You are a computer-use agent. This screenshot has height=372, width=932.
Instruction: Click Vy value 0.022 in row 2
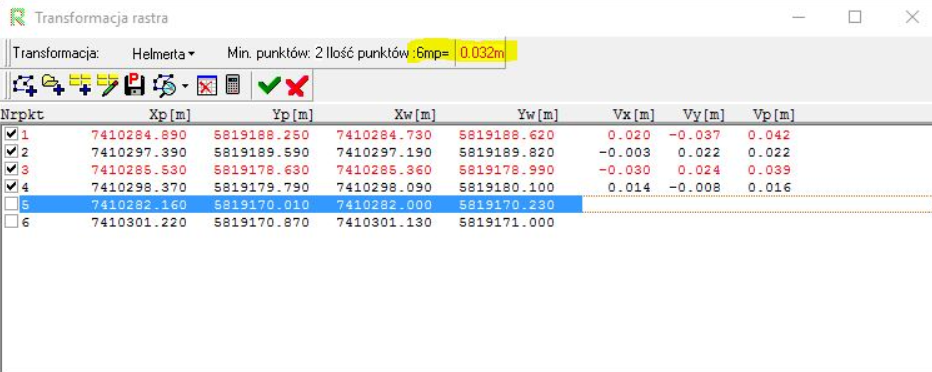pos(699,153)
